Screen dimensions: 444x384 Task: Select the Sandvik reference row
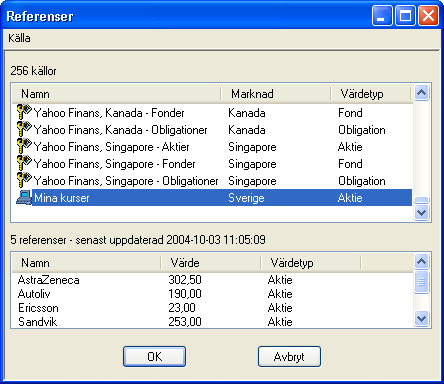(212, 322)
